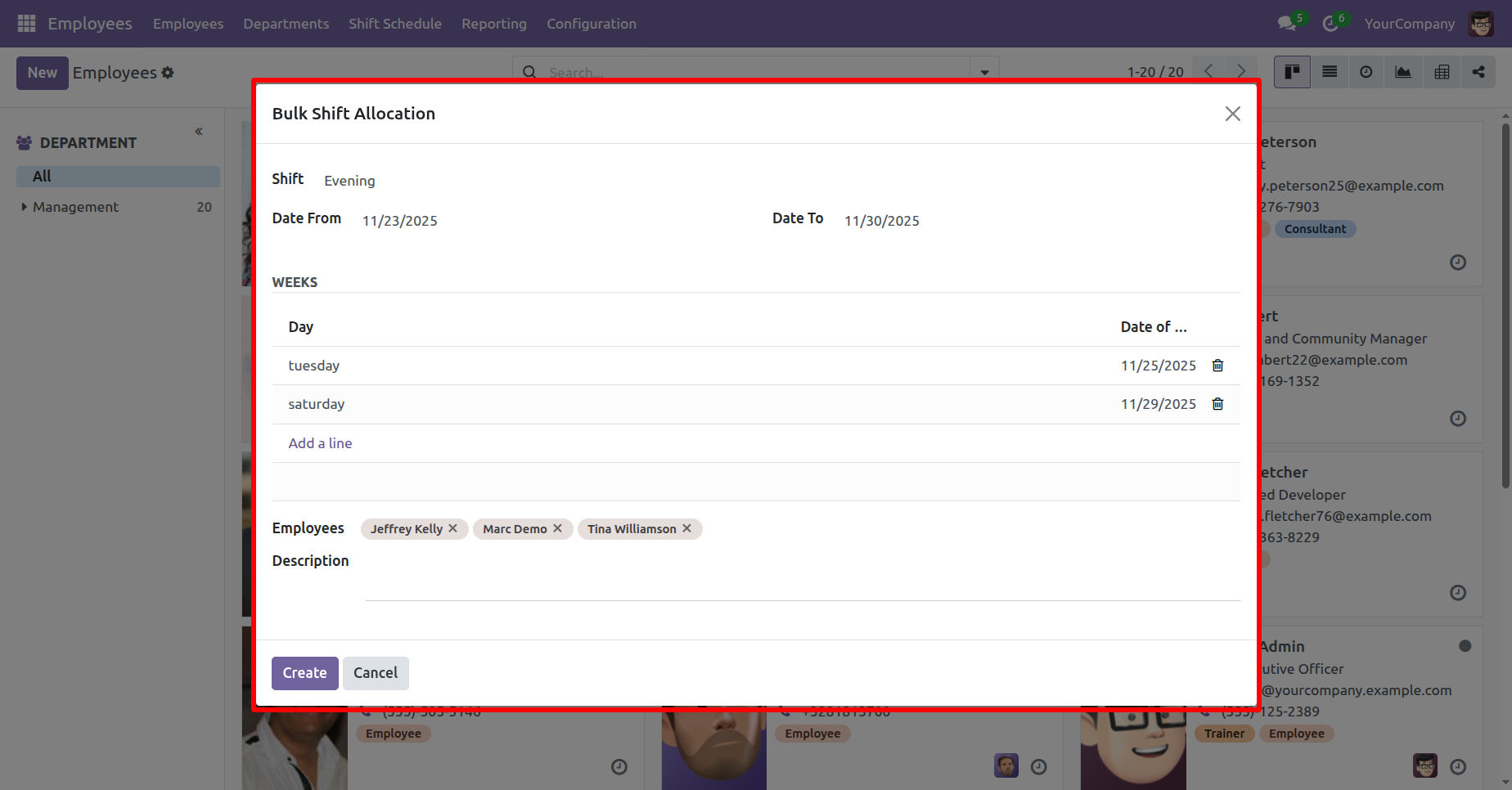
Task: Expand the Management department node
Action: coord(24,207)
